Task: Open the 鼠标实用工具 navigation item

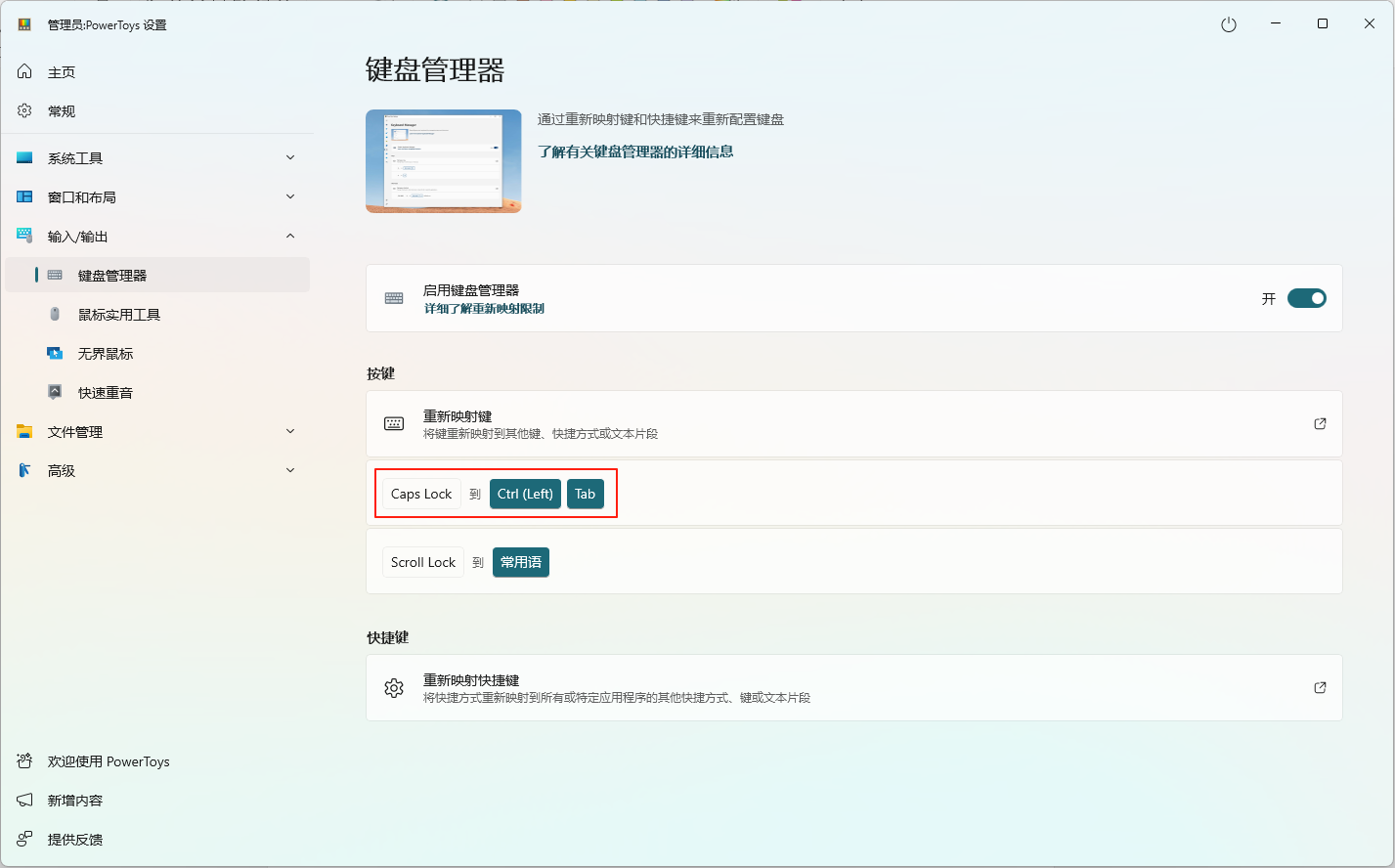Action: click(x=157, y=314)
